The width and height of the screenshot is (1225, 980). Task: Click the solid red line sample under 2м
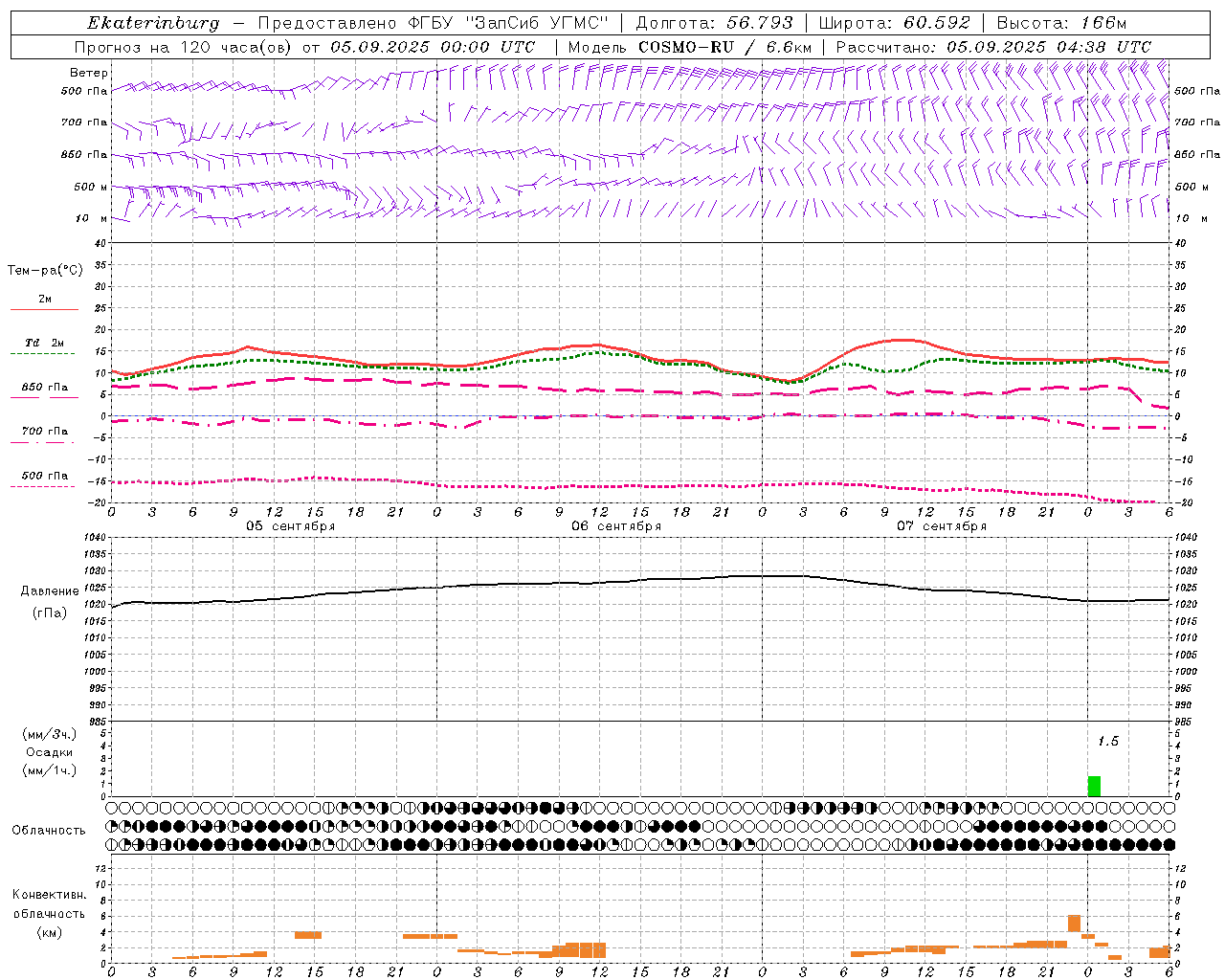(x=44, y=310)
